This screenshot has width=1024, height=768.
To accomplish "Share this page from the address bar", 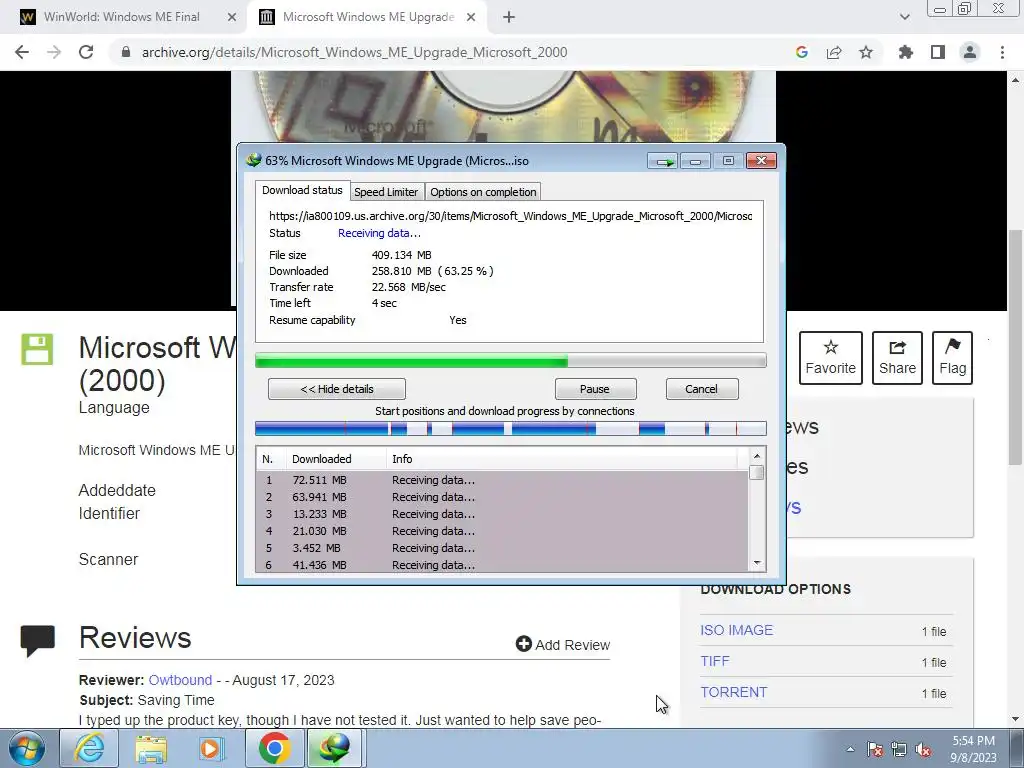I will (x=834, y=52).
